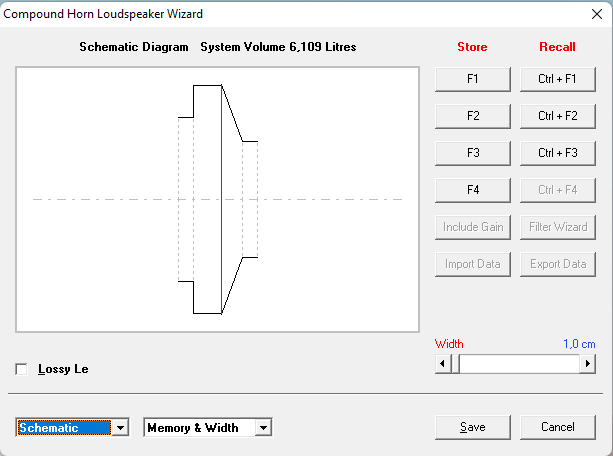This screenshot has width=613, height=456.
Task: Store settings to memory F1
Action: (473, 79)
